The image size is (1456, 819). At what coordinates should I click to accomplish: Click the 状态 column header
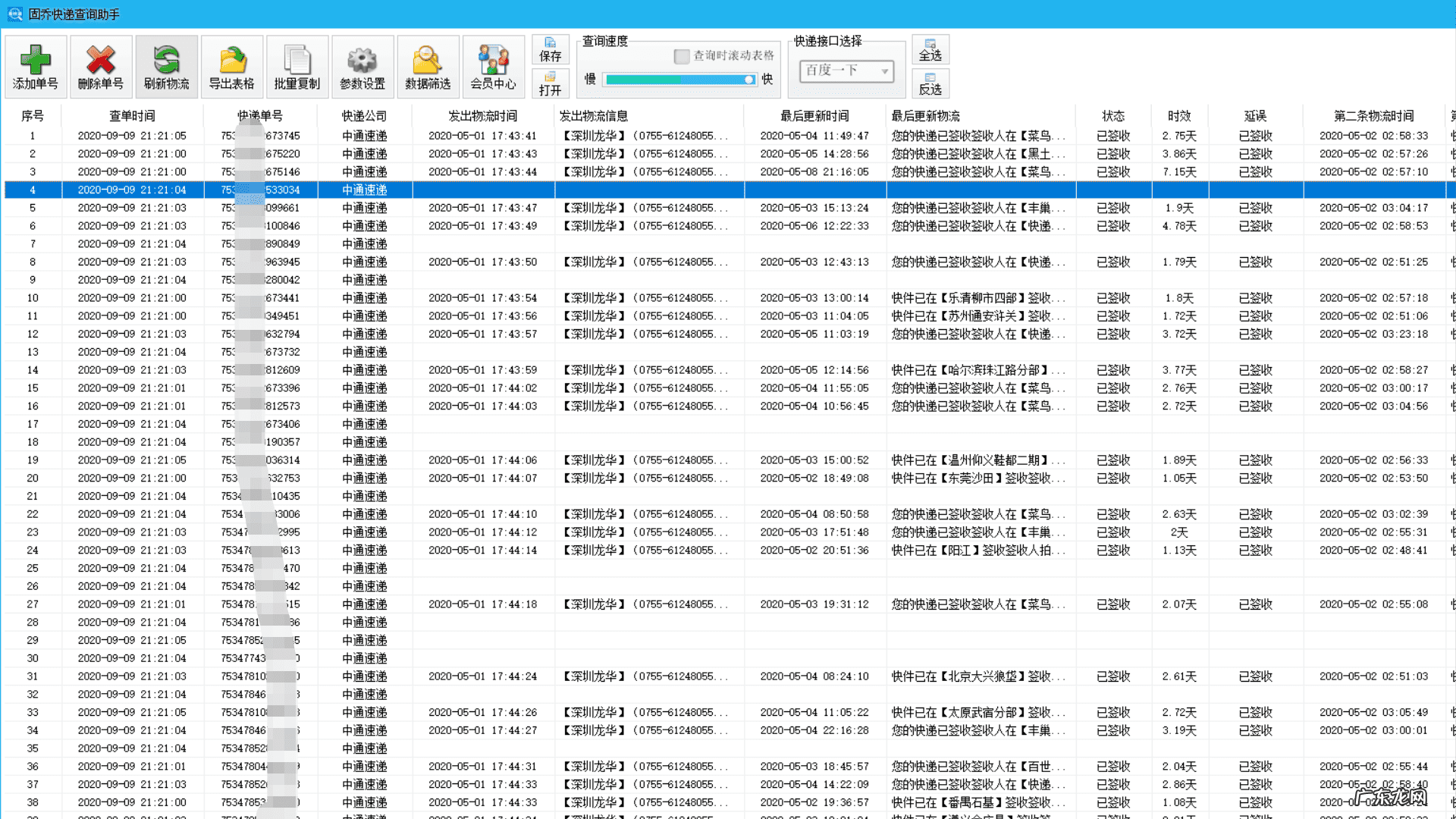pyautogui.click(x=1112, y=115)
